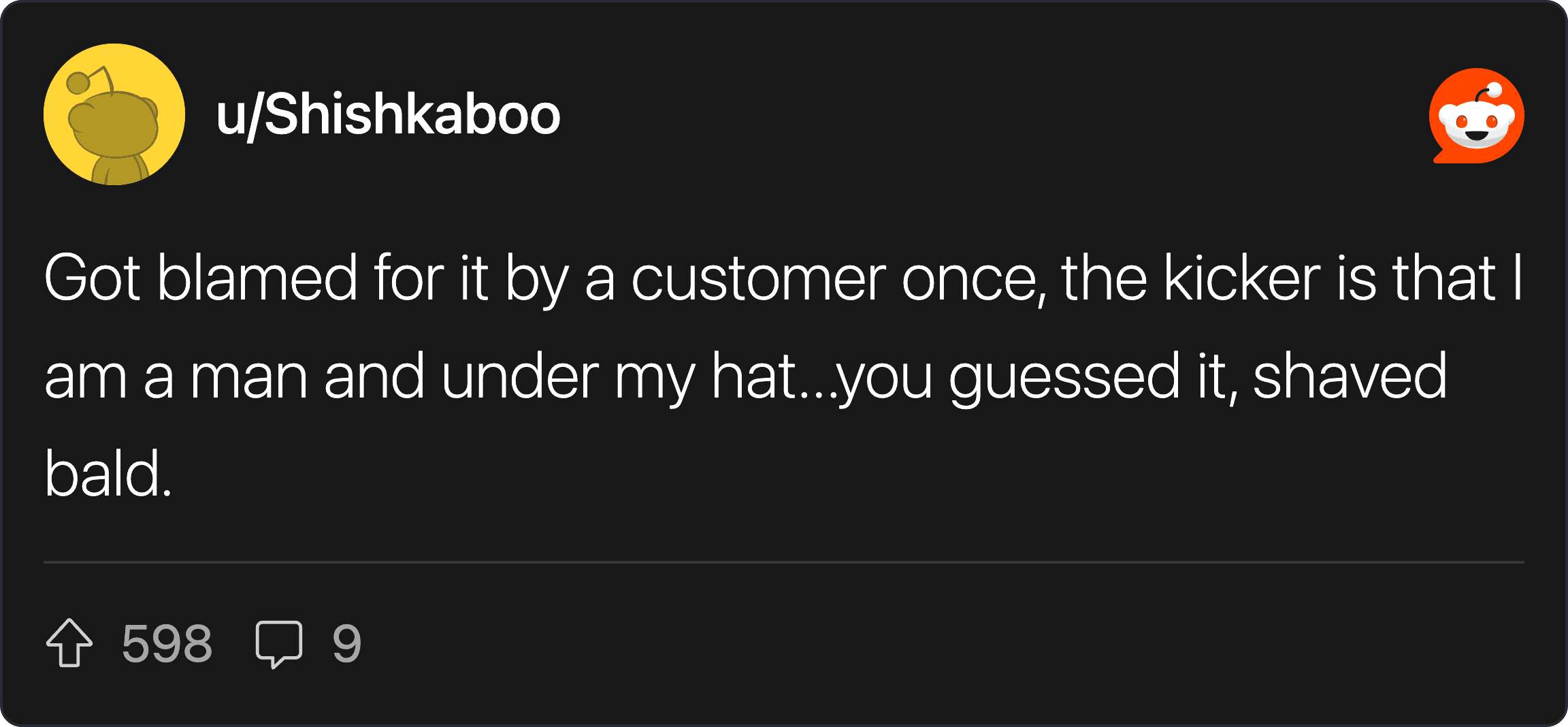Click the word "kicker" in the comment
Image resolution: width=1568 pixels, height=727 pixels.
[x=1242, y=278]
